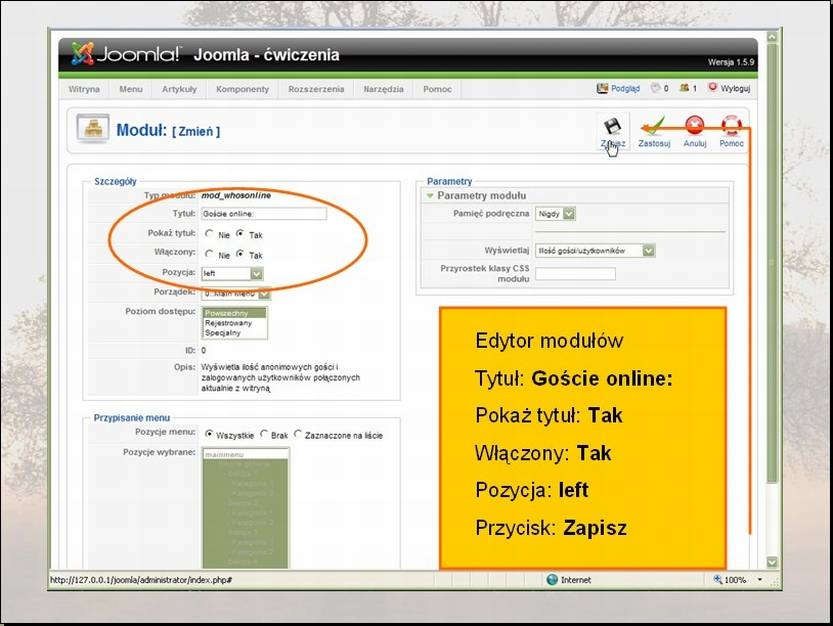This screenshot has width=833, height=626.
Task: Click the Przyrostek klasy CSS modułu field
Action: [x=575, y=274]
